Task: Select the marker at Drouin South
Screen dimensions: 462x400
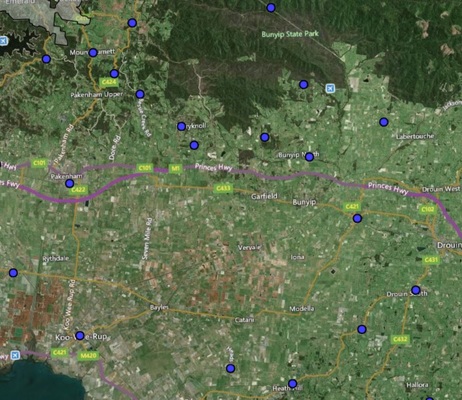Action: 416,290
